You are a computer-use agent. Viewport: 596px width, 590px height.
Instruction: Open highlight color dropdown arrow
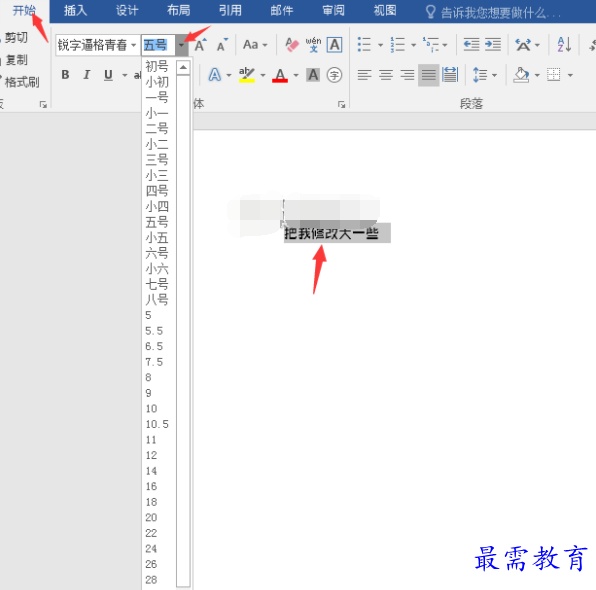point(263,75)
